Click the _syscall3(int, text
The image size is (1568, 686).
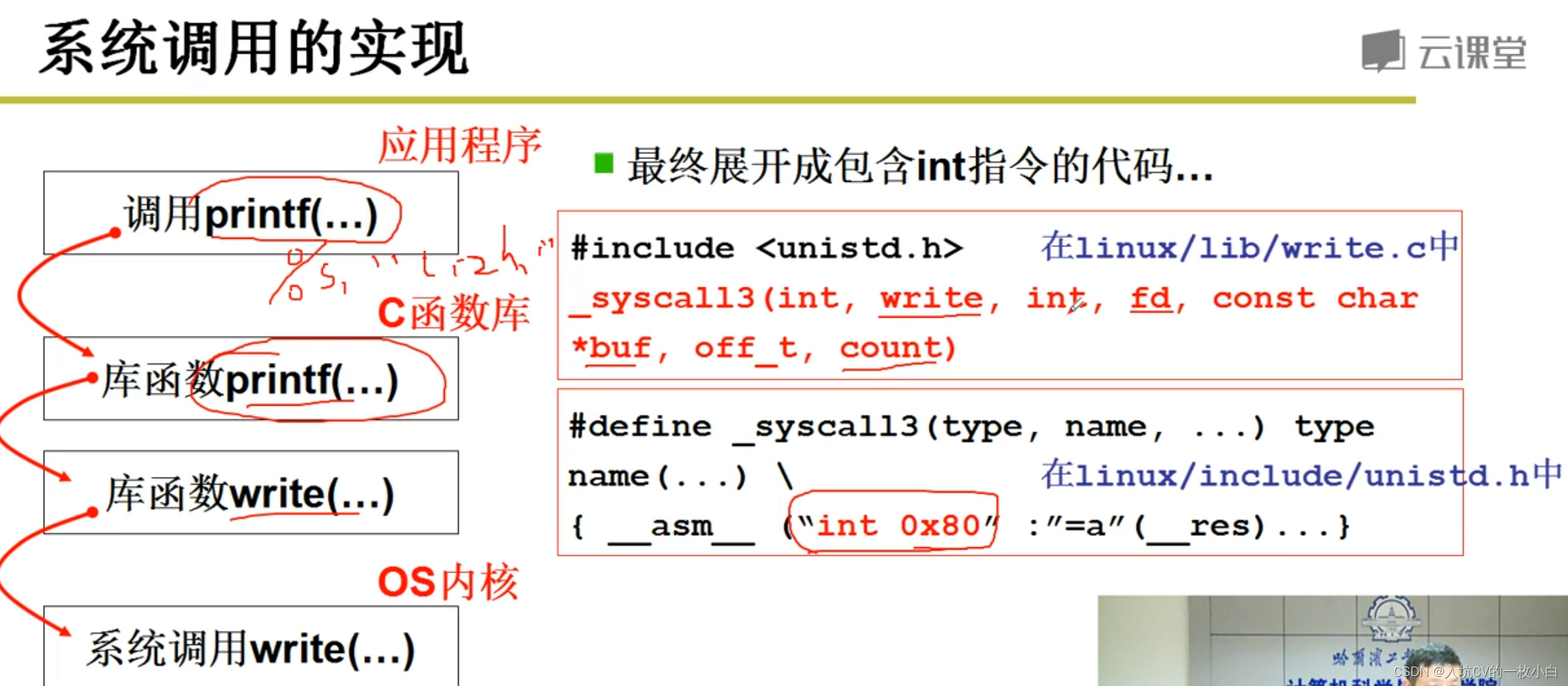712,299
